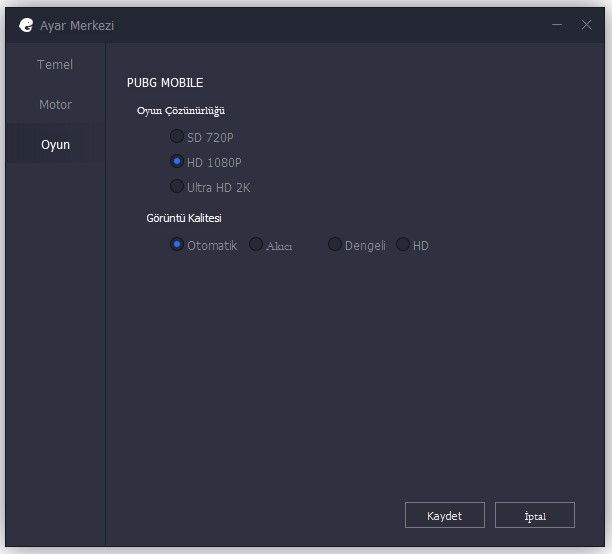Click the Görüntü Kalitesi label
Screen dimensions: 612x554
[184, 218]
